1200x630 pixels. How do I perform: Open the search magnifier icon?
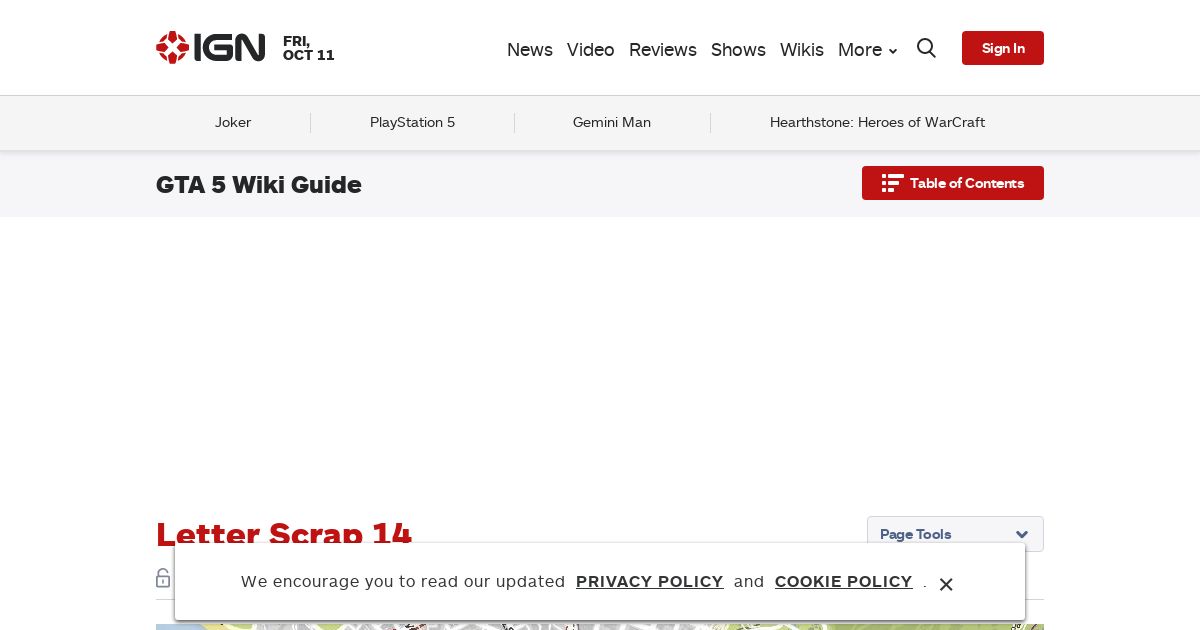(x=926, y=48)
